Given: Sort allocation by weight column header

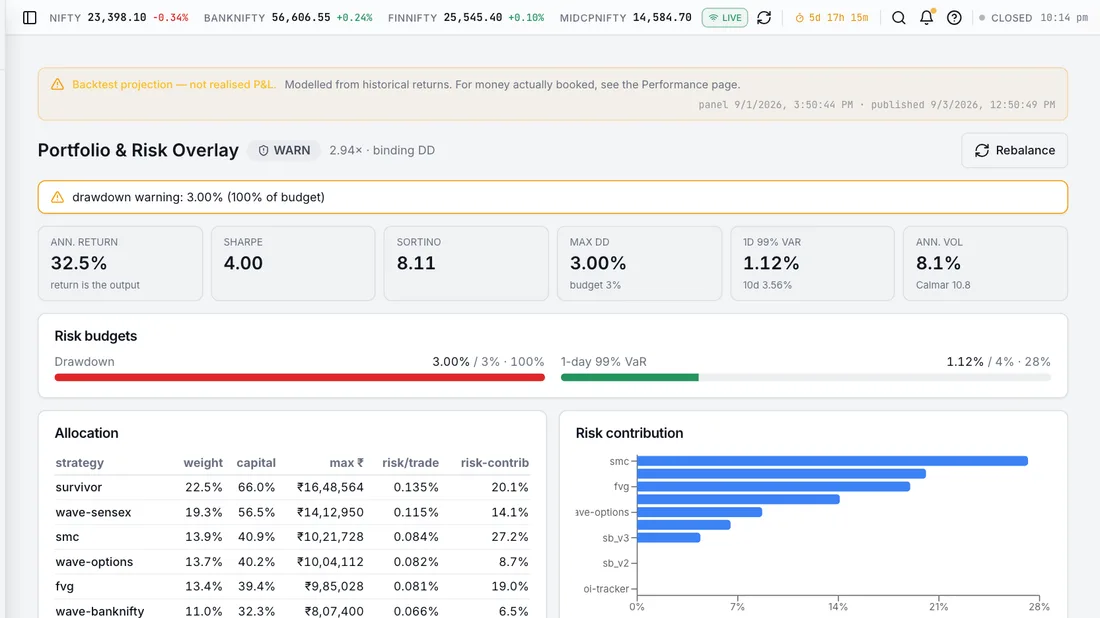Looking at the screenshot, I should (x=203, y=463).
